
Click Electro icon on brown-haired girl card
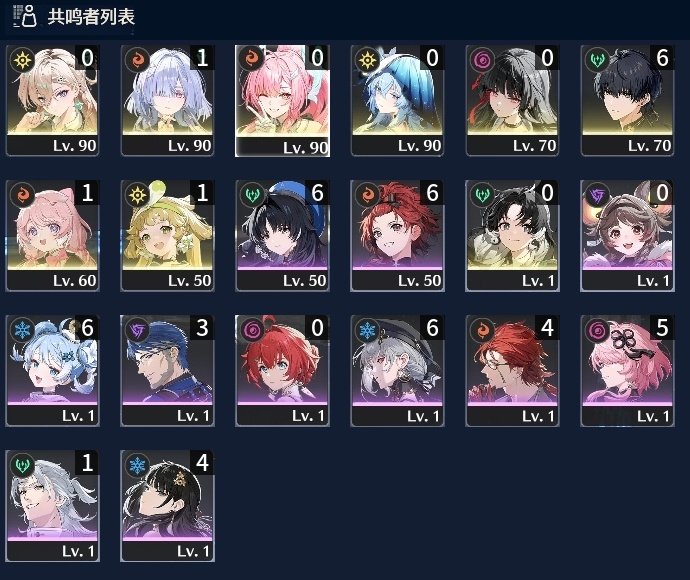598,195
